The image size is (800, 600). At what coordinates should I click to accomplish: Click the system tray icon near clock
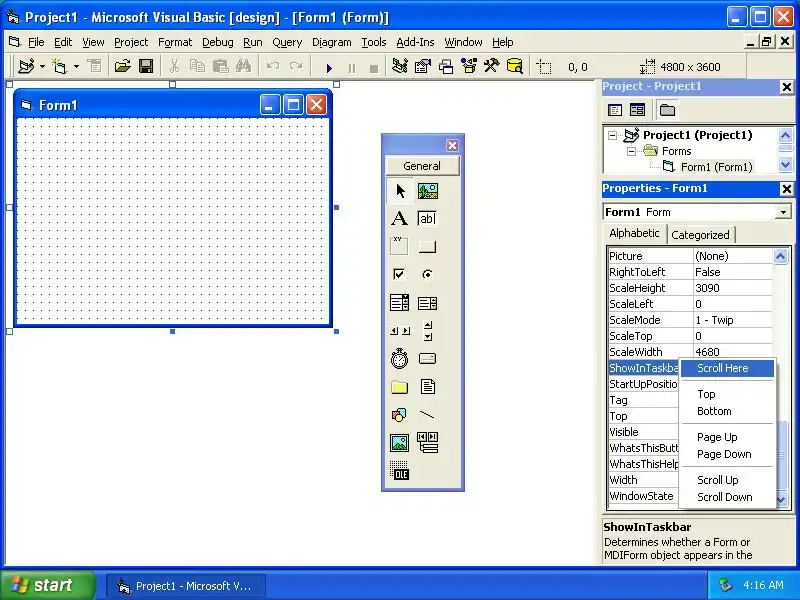[x=725, y=585]
